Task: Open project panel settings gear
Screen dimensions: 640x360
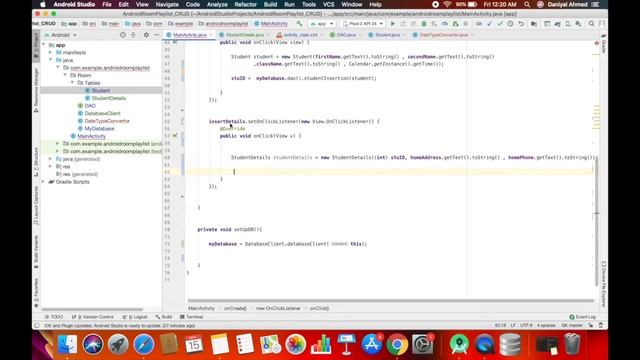Action: 146,35
